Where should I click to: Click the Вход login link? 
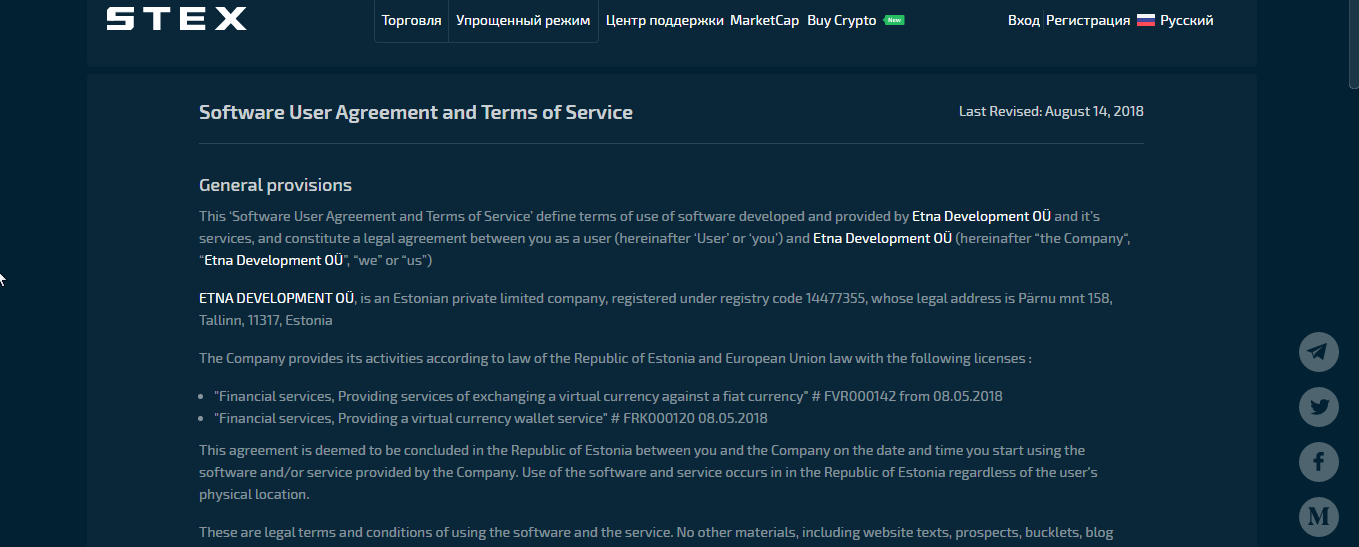point(1024,20)
